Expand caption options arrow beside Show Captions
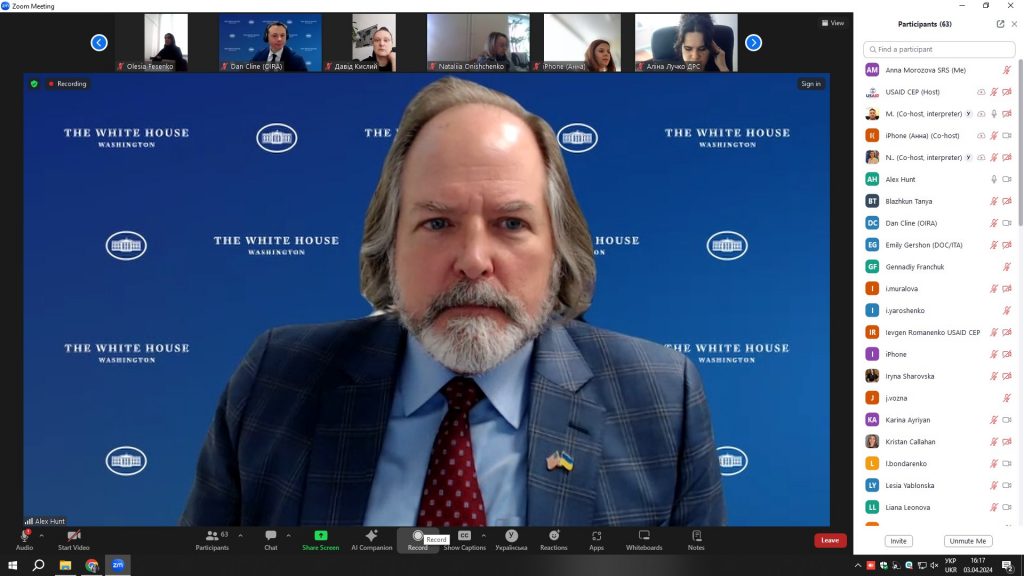This screenshot has height=576, width=1024. pos(483,536)
